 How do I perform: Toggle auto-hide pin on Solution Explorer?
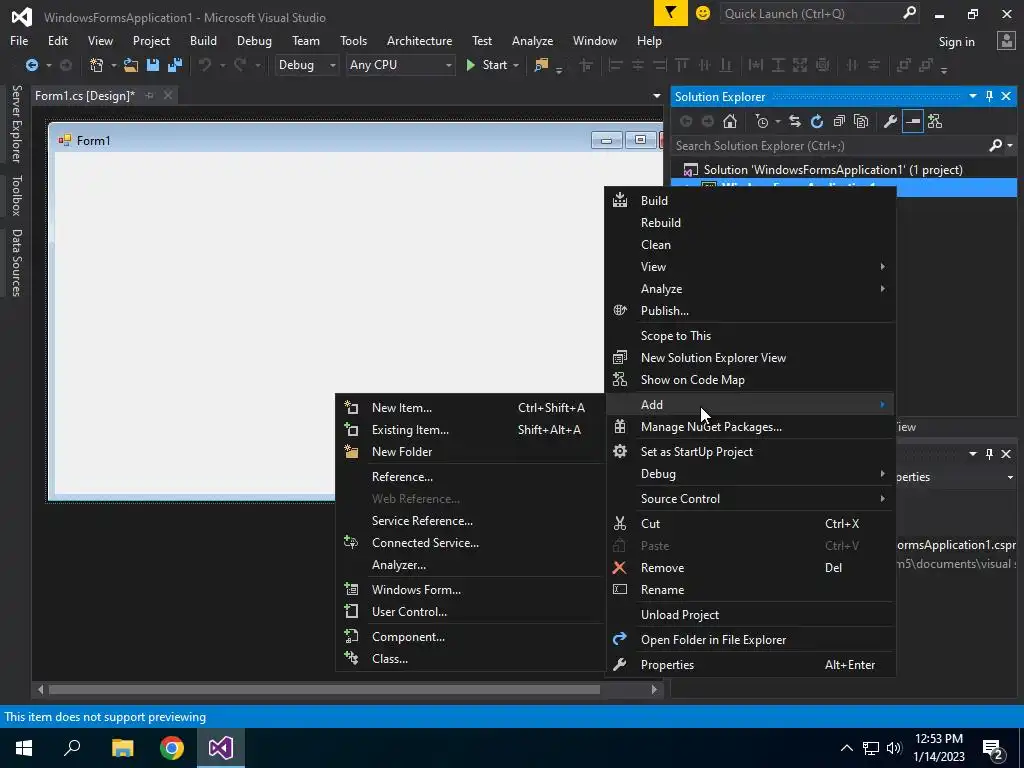[989, 96]
